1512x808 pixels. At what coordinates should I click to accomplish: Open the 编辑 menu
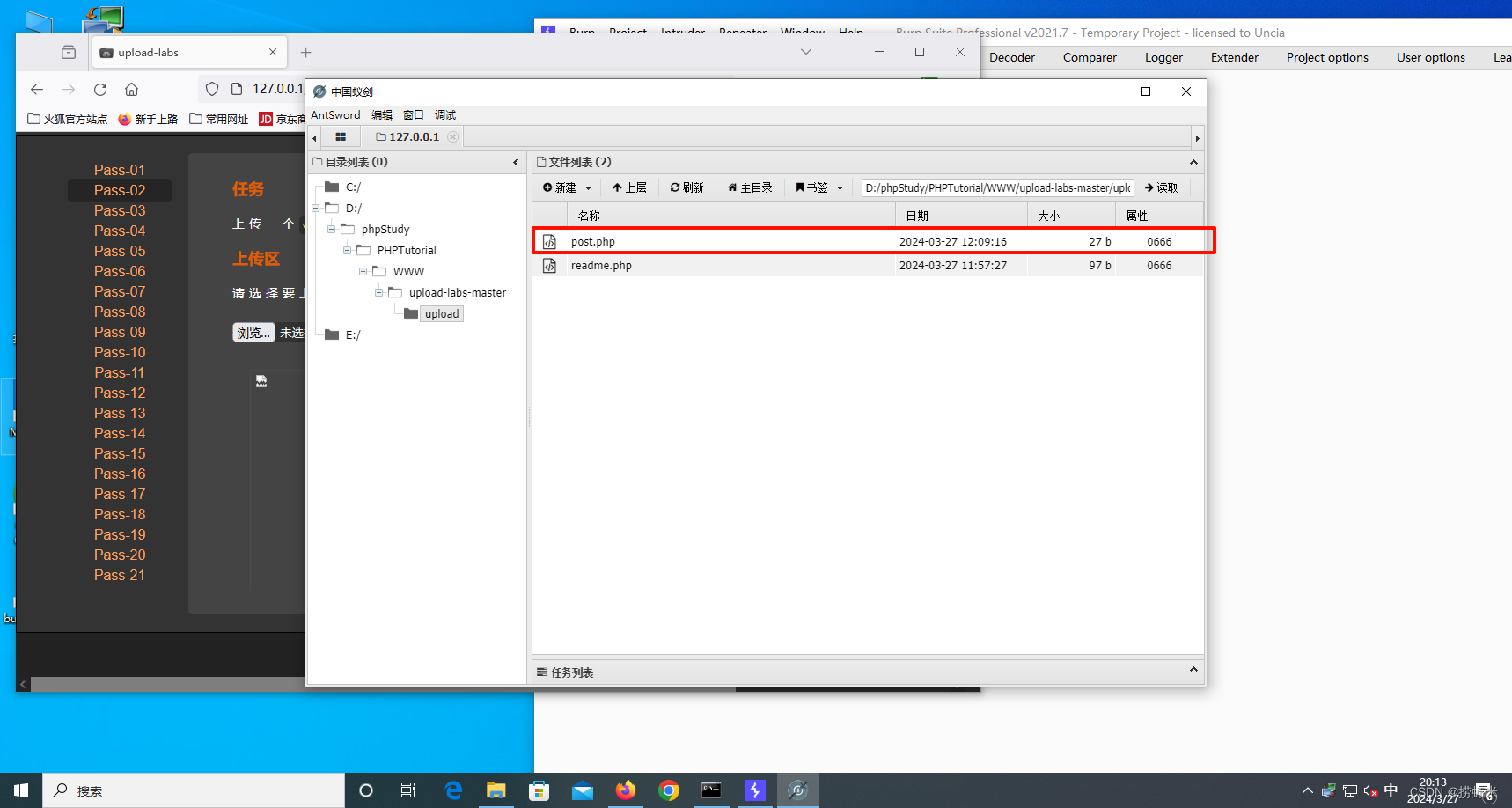coord(382,115)
